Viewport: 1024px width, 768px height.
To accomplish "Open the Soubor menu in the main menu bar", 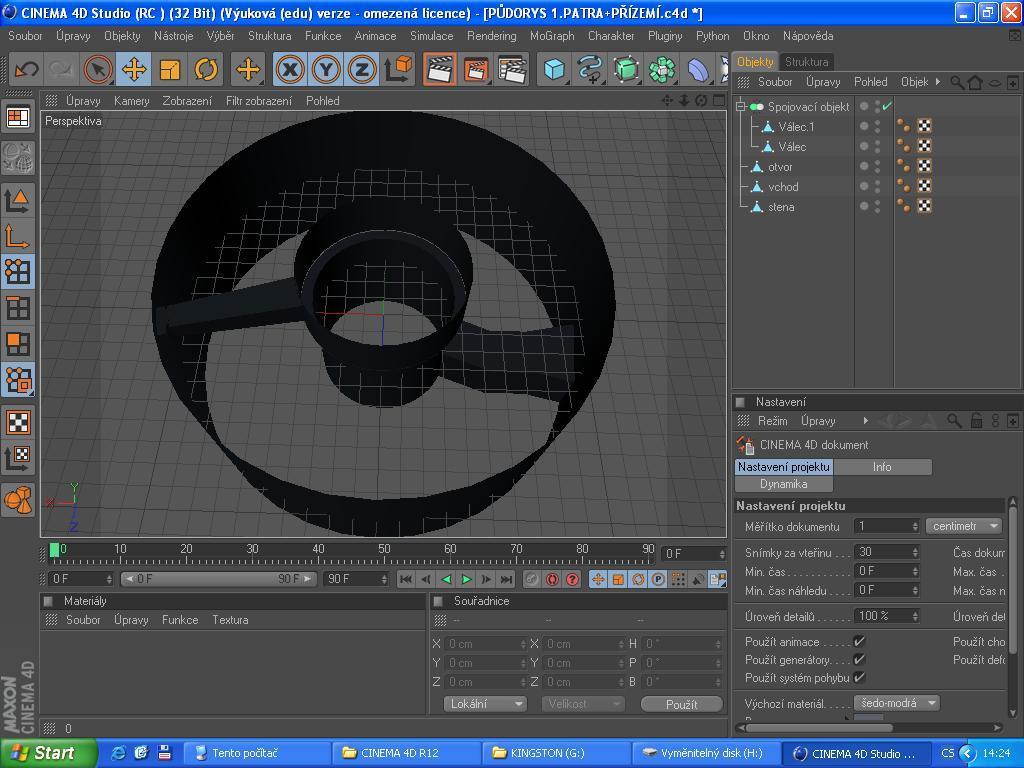I will (x=25, y=36).
